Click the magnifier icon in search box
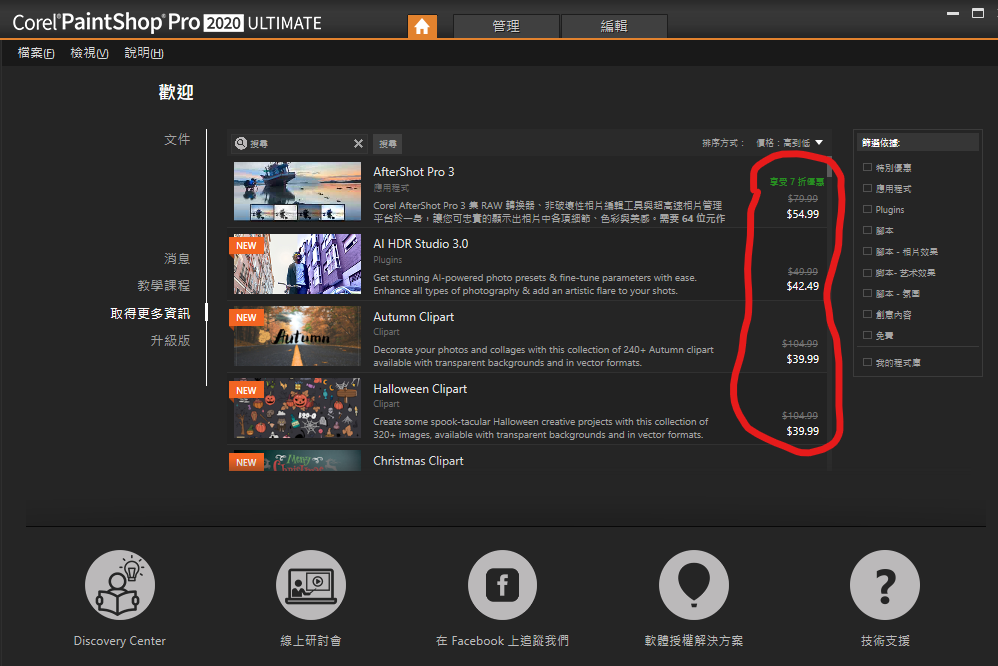This screenshot has height=666, width=998. pyautogui.click(x=241, y=144)
